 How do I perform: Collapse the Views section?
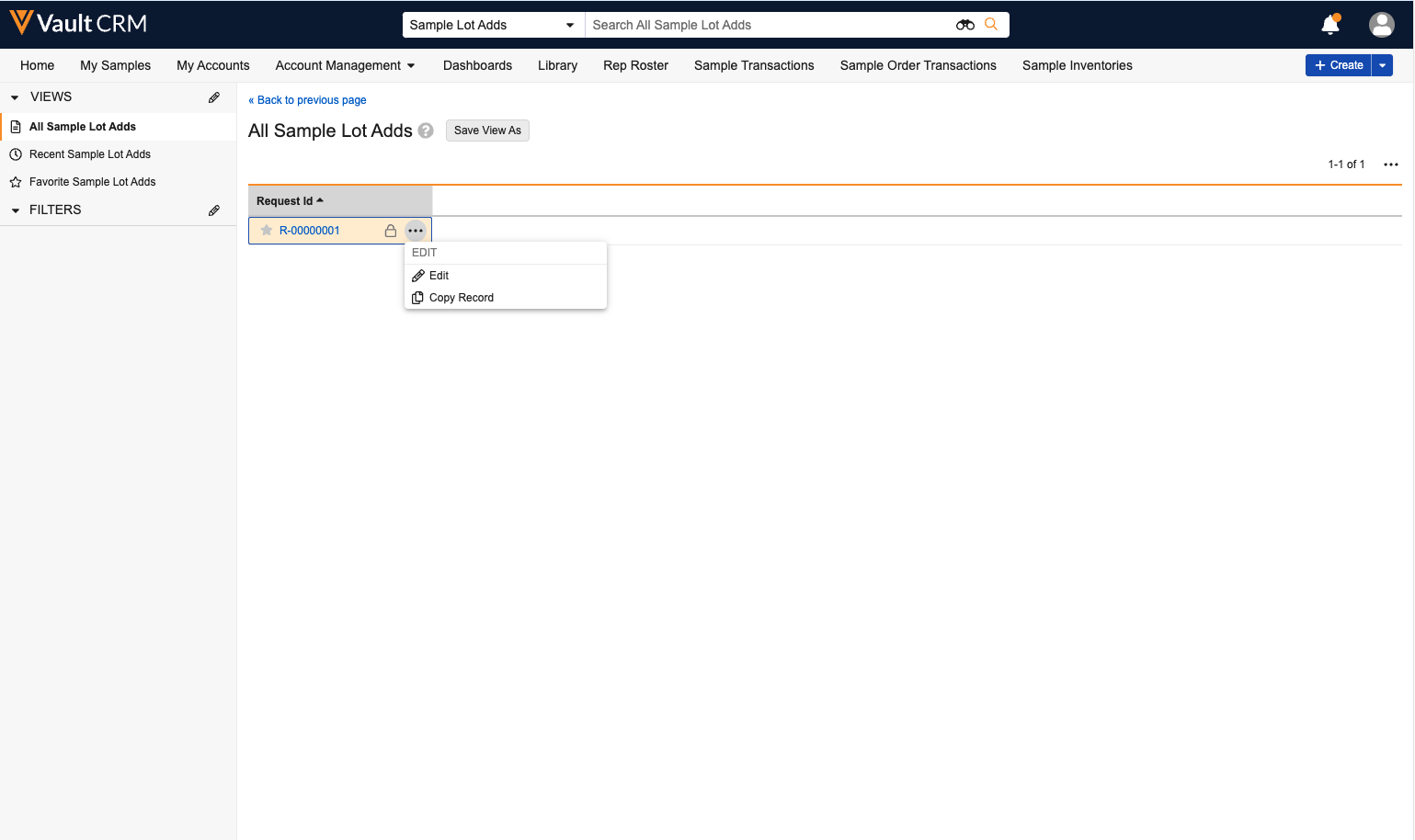coord(15,97)
